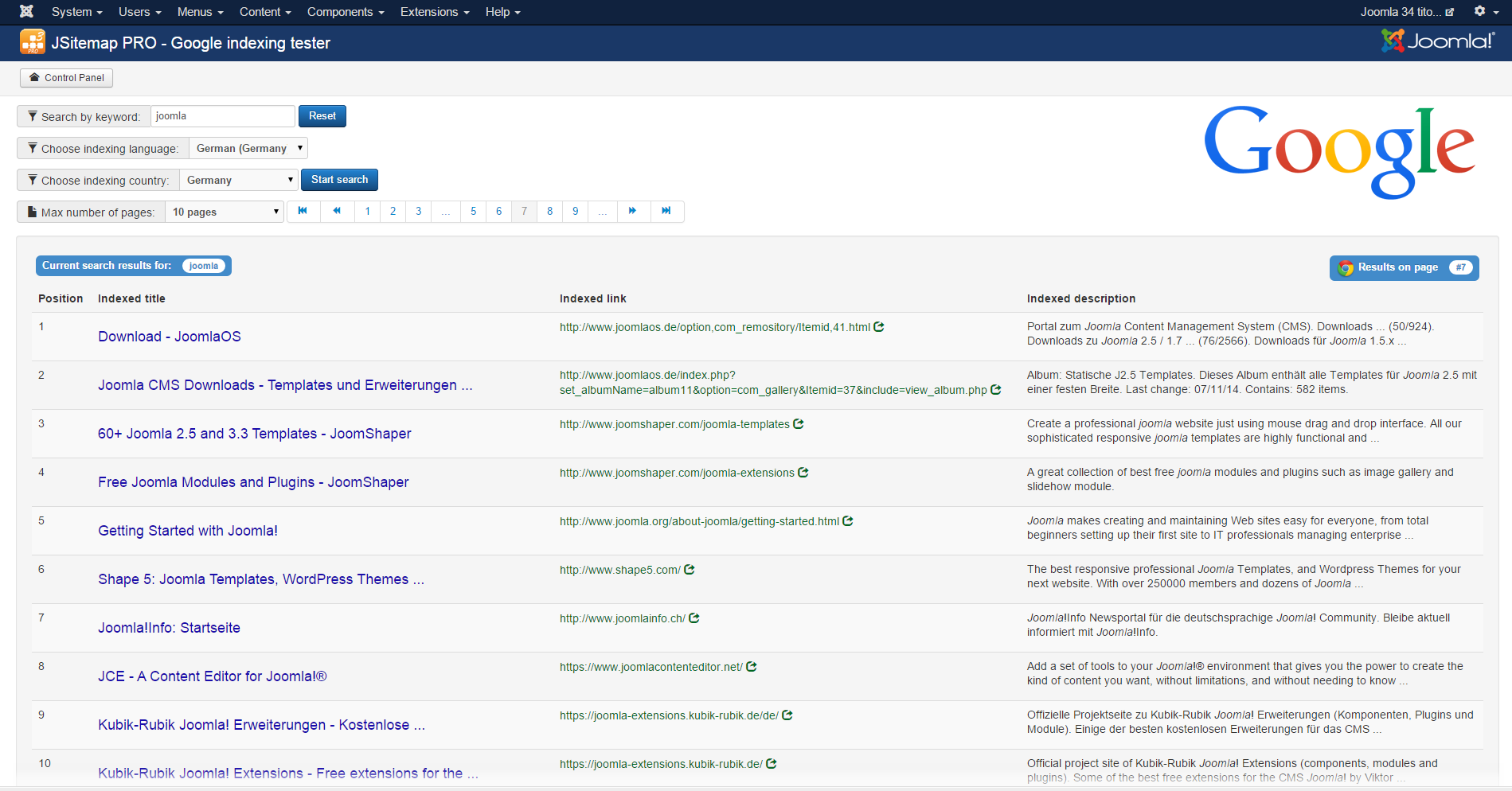Open Free Joomla Modules and Plugins link
This screenshot has height=791, width=1512.
click(x=253, y=482)
